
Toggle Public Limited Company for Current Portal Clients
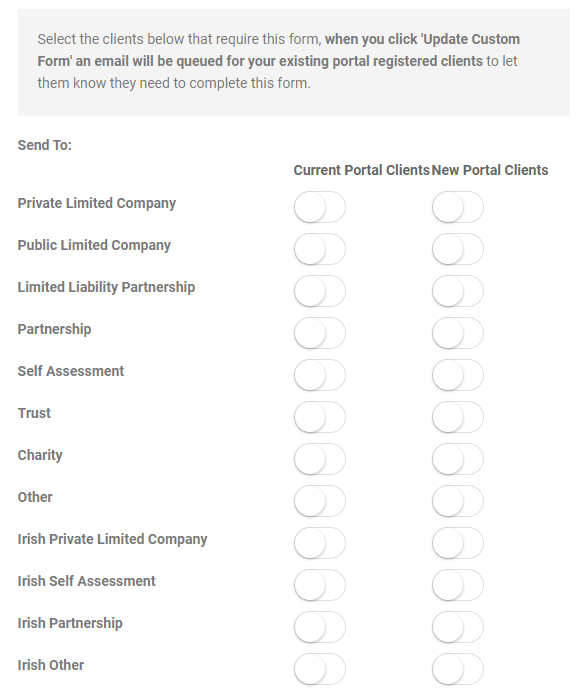320,249
